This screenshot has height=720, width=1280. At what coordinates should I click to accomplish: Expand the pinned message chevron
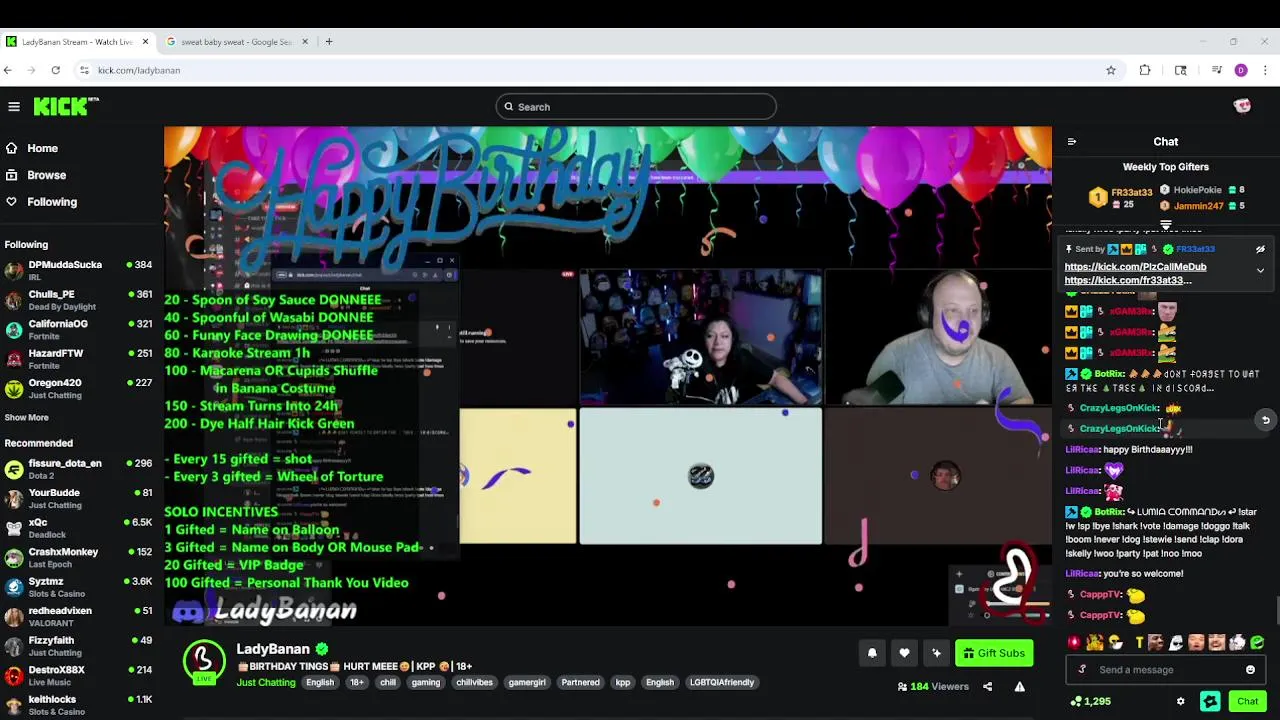[1260, 271]
